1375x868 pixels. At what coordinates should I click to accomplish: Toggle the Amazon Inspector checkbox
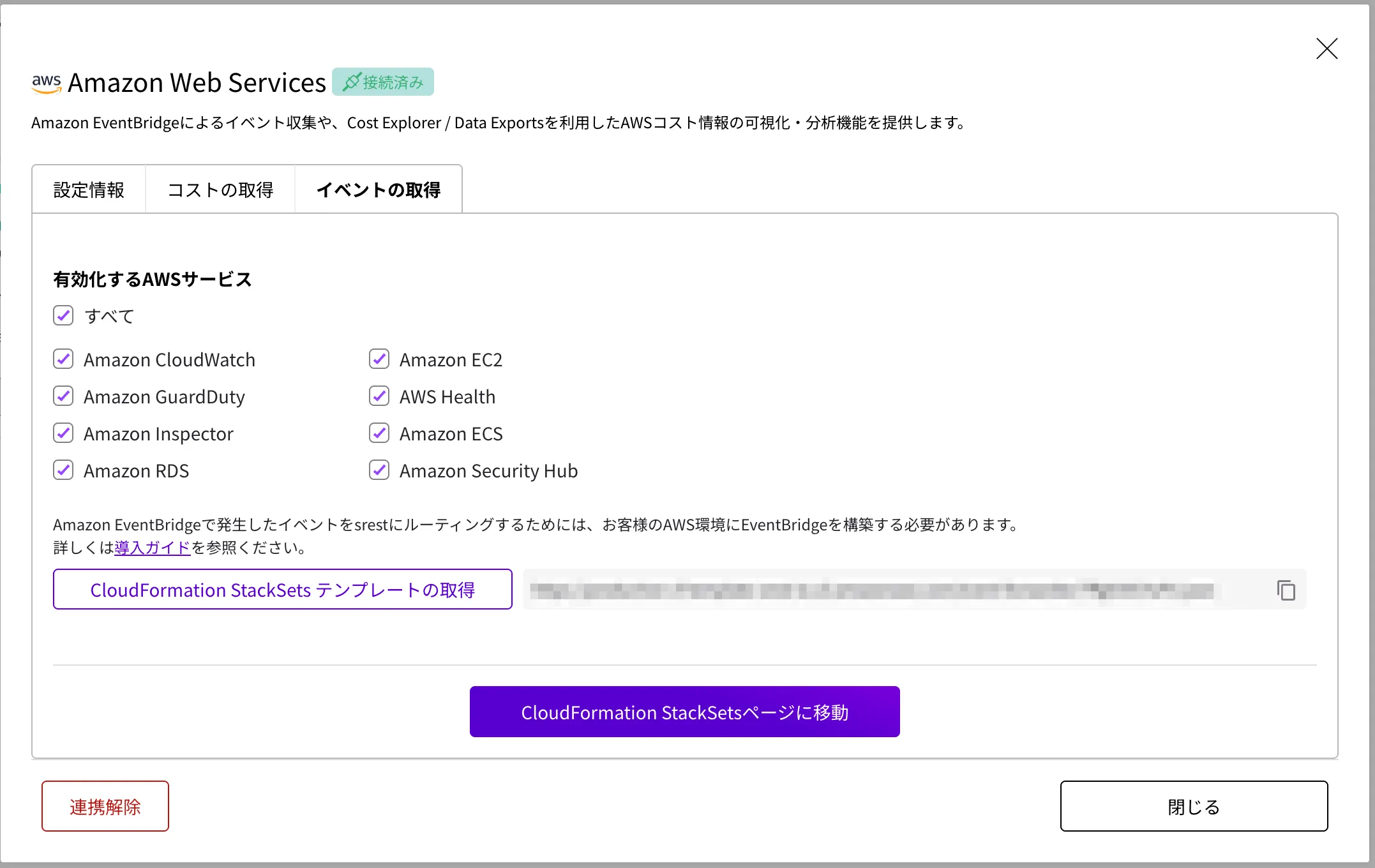coord(63,433)
